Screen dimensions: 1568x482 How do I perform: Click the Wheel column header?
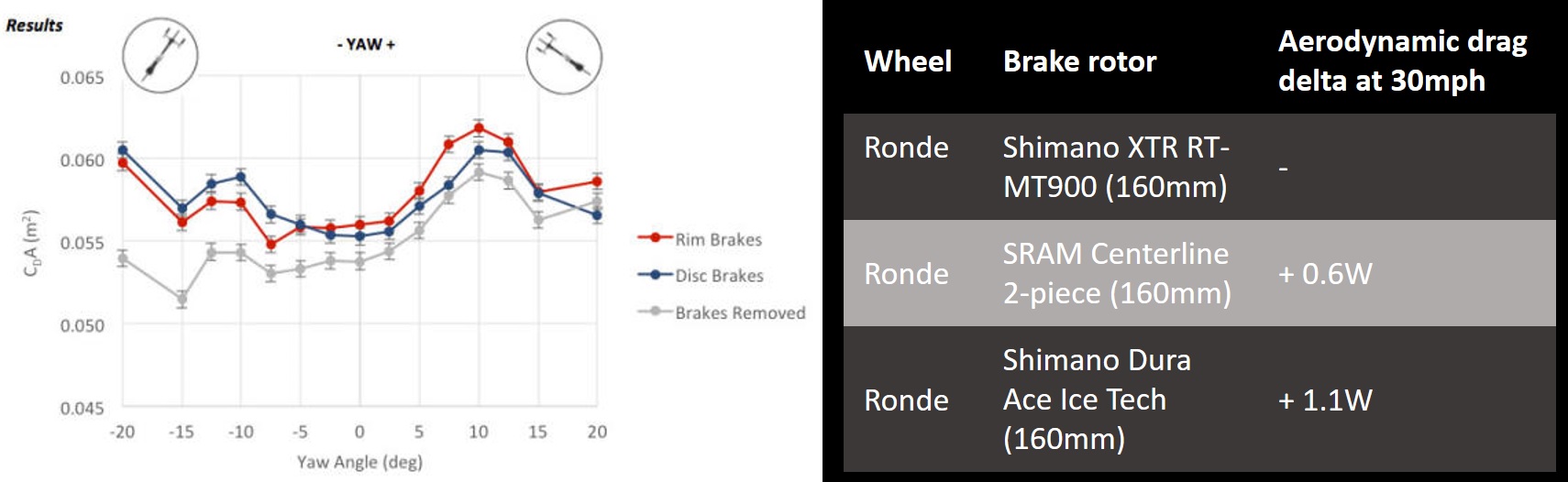[x=908, y=61]
